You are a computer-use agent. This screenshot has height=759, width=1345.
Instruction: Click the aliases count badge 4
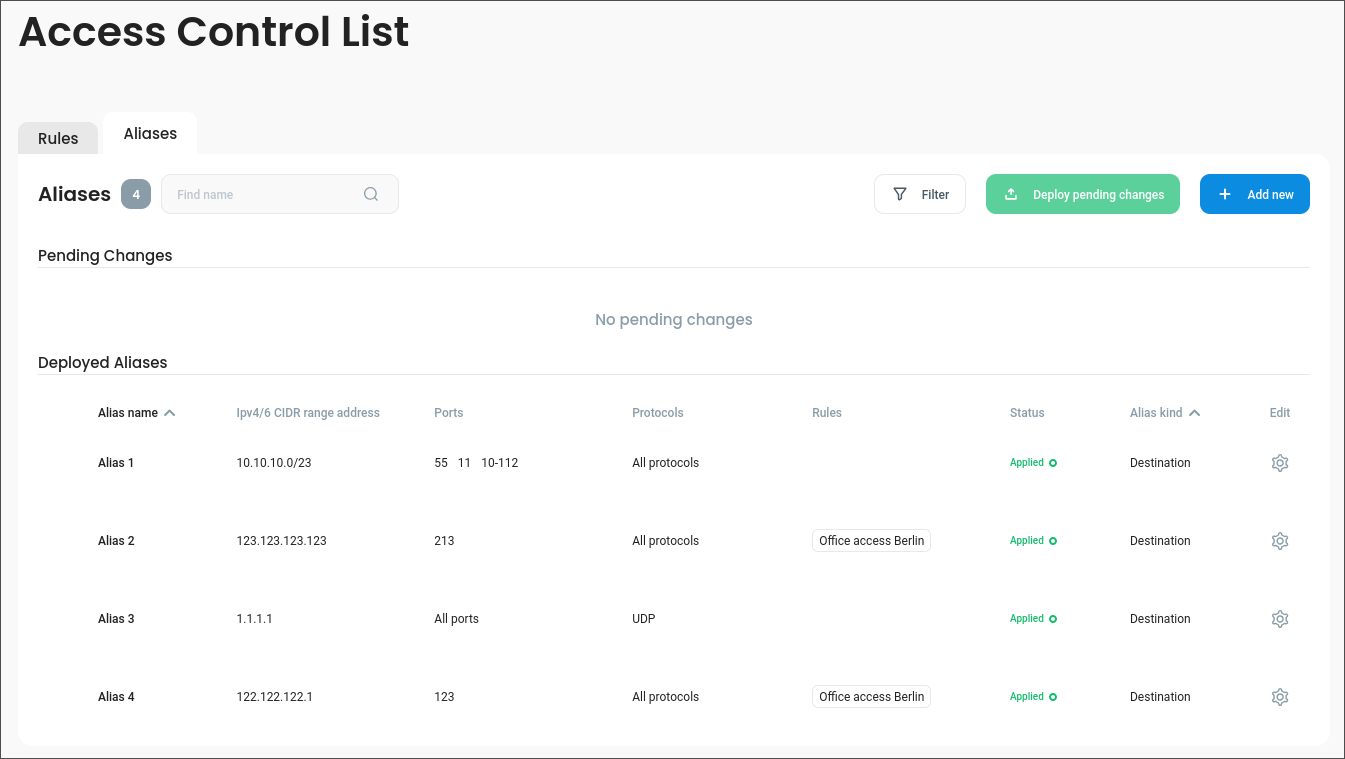coord(136,194)
